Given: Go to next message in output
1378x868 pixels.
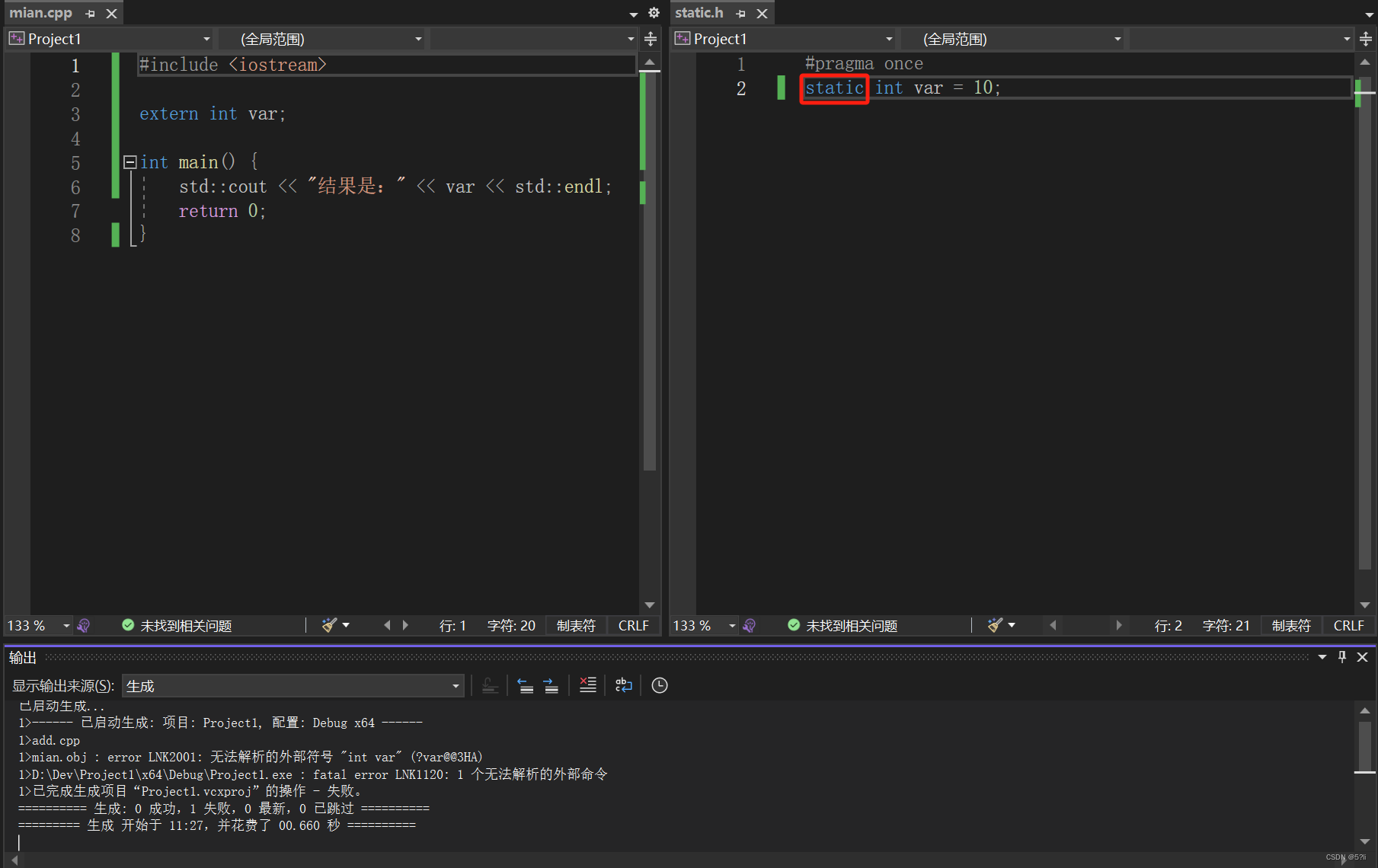Looking at the screenshot, I should pos(551,686).
